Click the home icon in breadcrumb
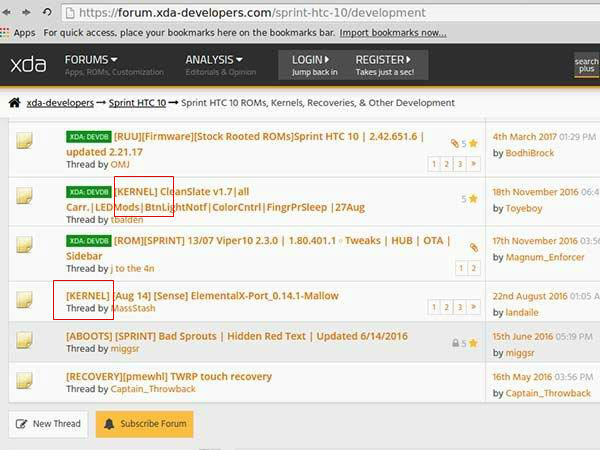Viewport: 600px width, 450px height. [14, 103]
